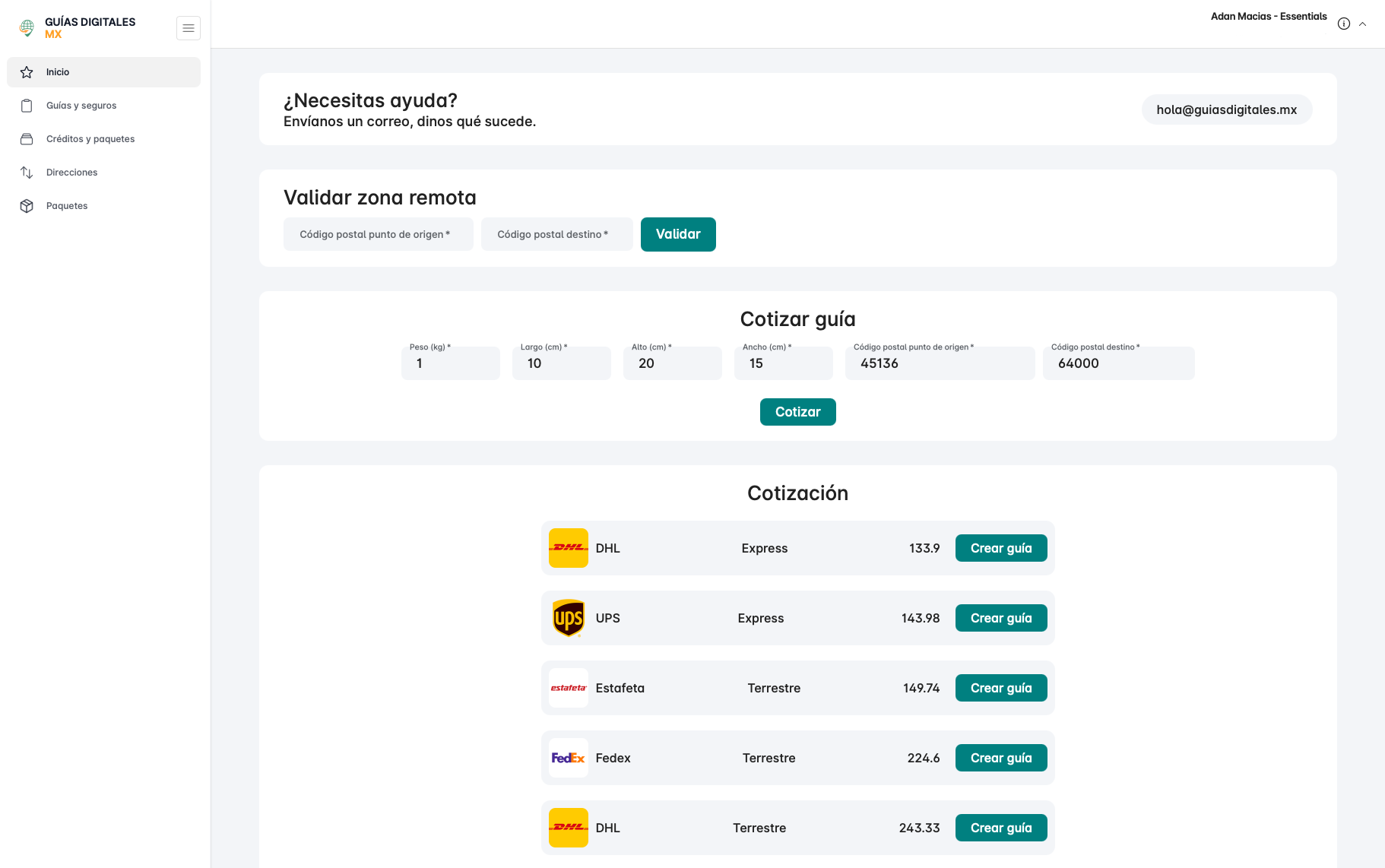
Task: Focus the origin postal code validation field
Action: (378, 234)
